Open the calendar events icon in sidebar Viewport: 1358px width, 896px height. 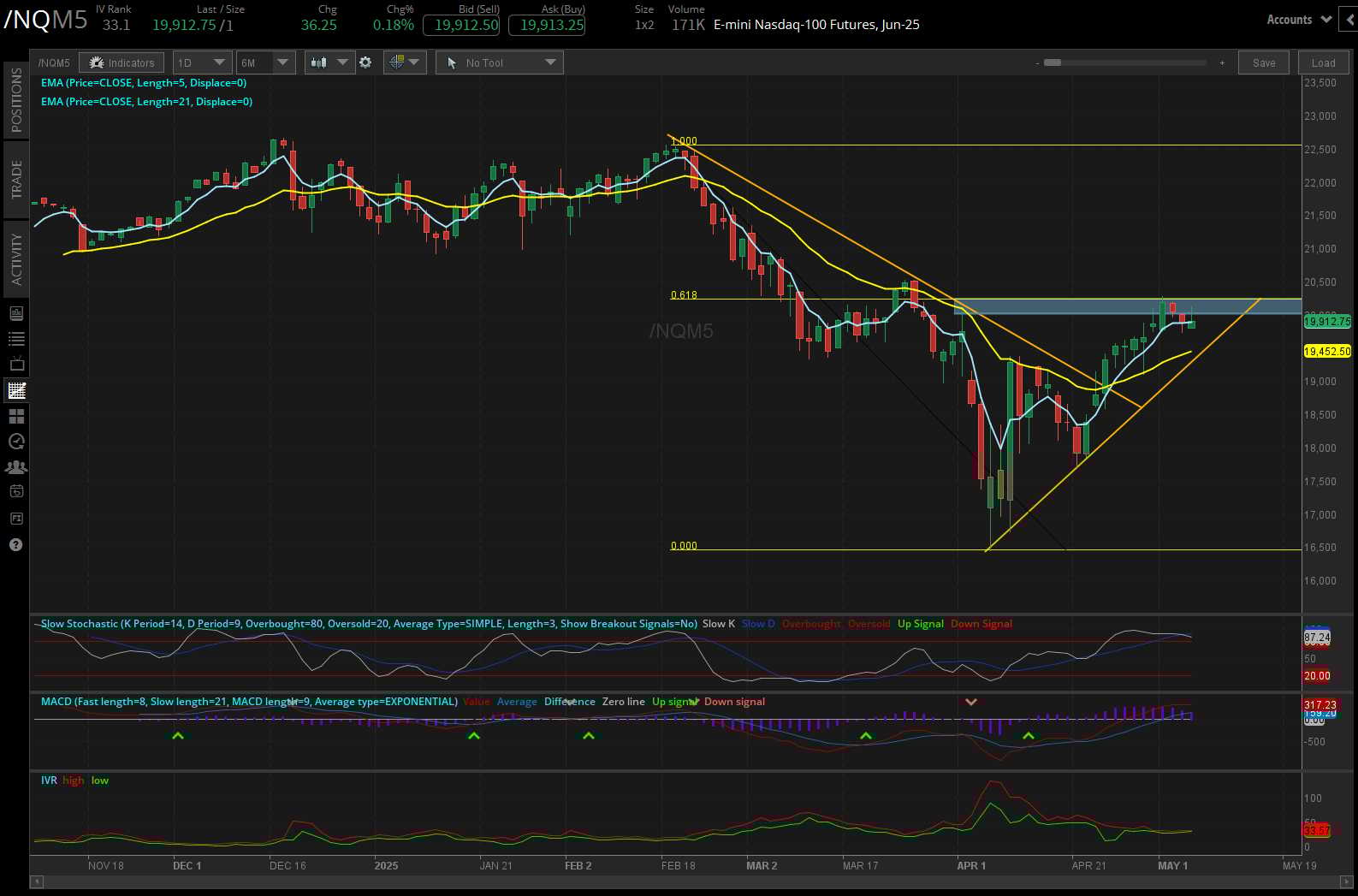tap(15, 492)
